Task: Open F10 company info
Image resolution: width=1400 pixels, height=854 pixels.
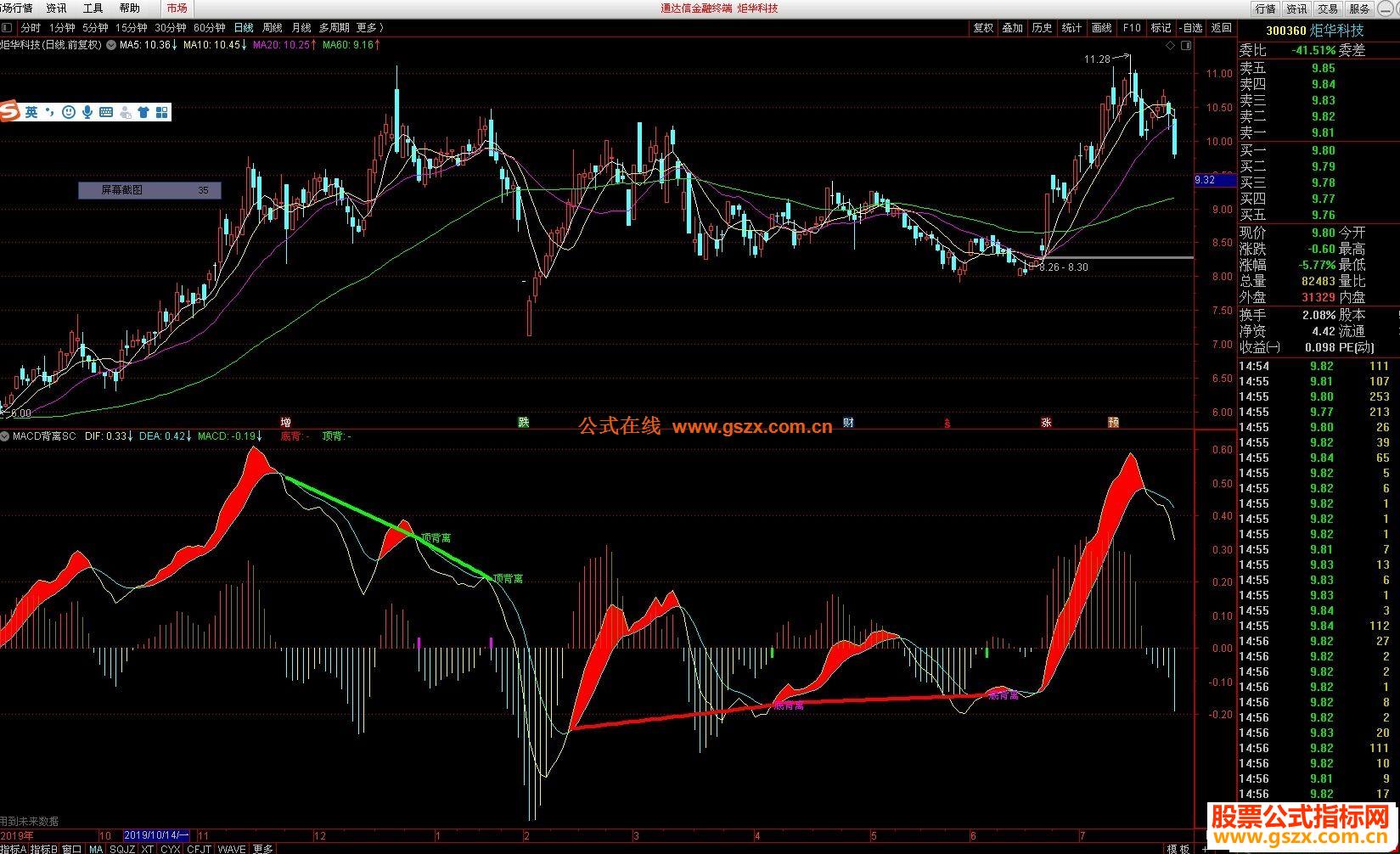Action: 1132,28
